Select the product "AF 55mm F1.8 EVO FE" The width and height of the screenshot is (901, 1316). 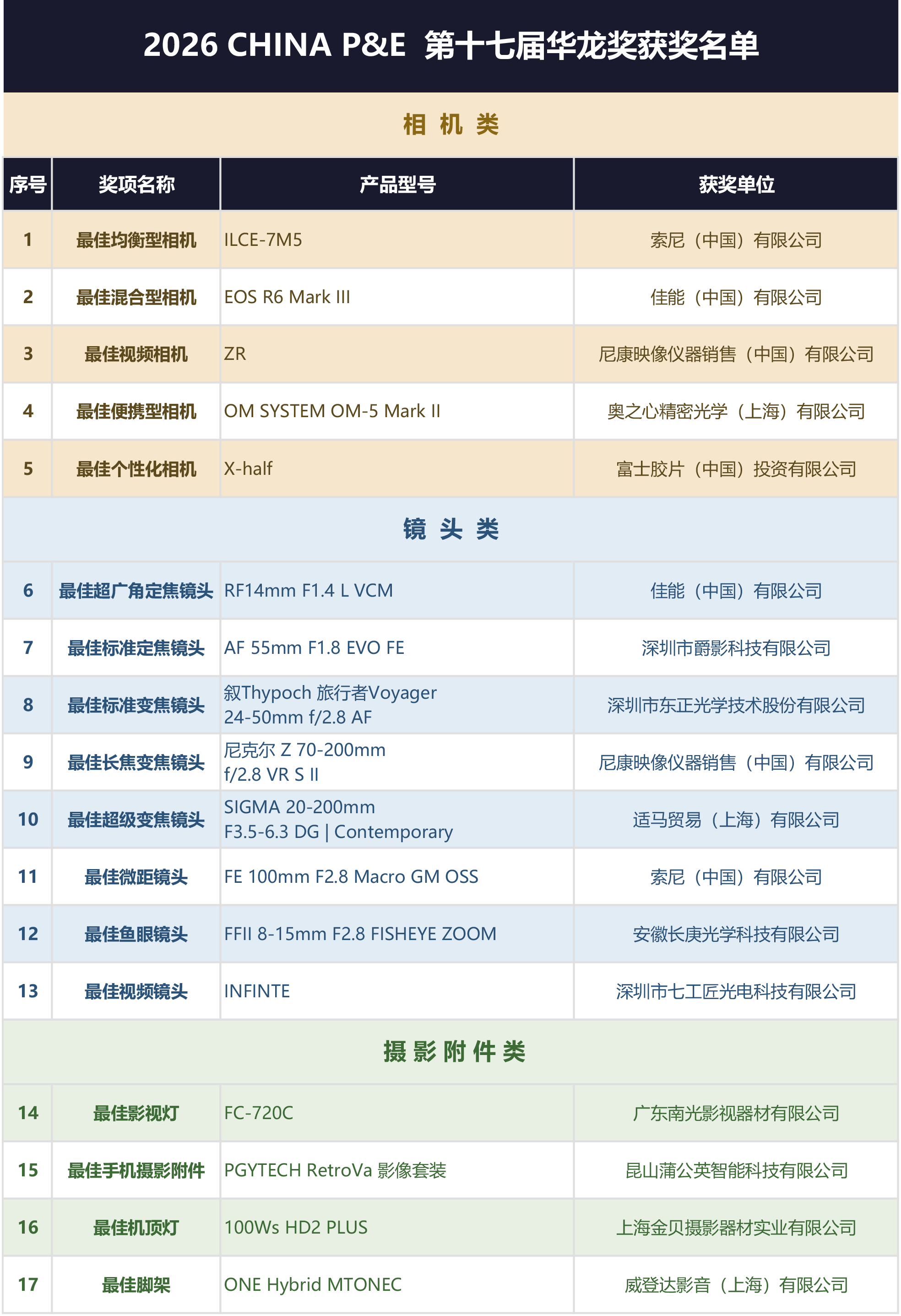pos(315,648)
